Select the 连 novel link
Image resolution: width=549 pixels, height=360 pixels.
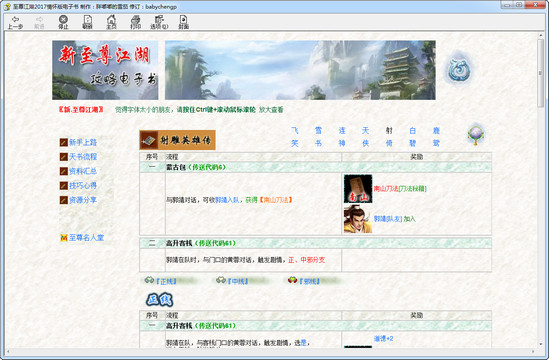[x=342, y=131]
